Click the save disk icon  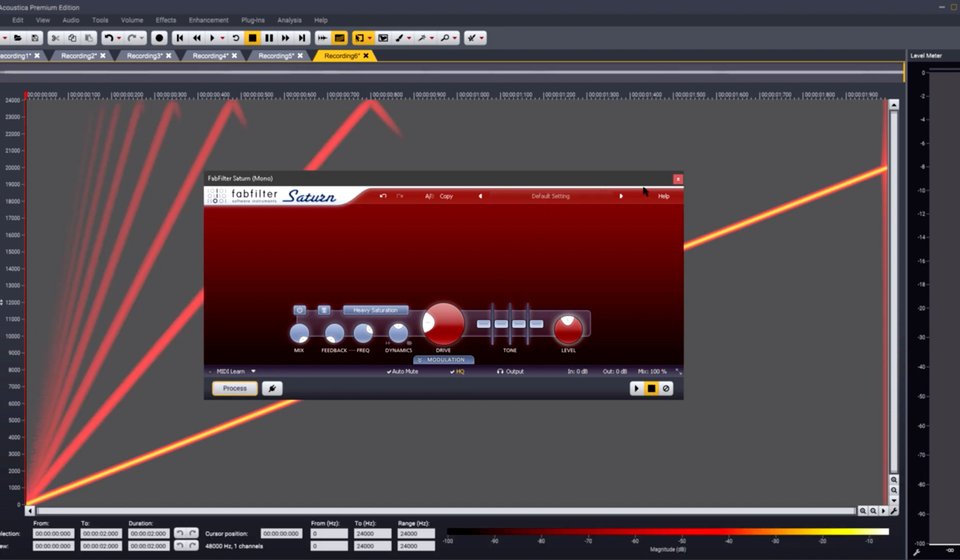click(35, 38)
